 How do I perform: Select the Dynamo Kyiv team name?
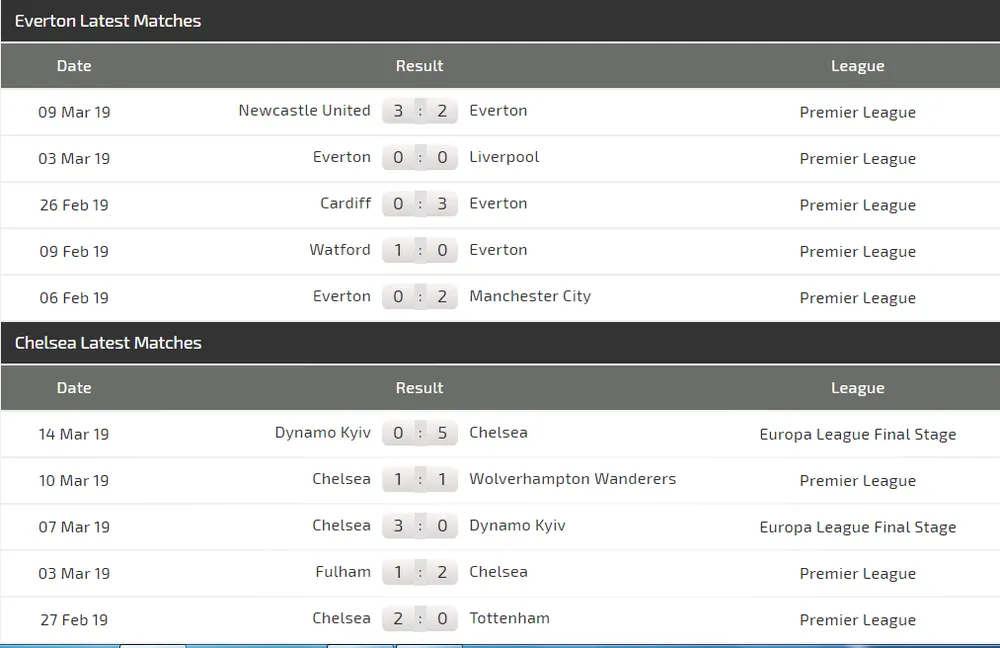(323, 433)
